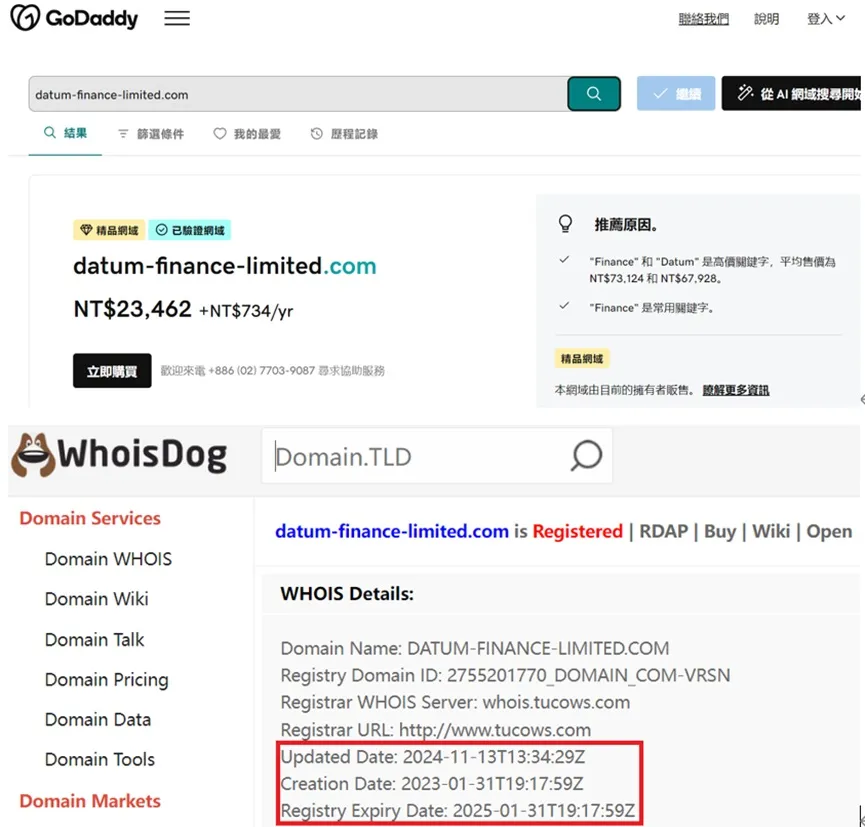Image resolution: width=865 pixels, height=827 pixels.
Task: Click the 'Registry Domain ID' line
Action: [x=505, y=675]
